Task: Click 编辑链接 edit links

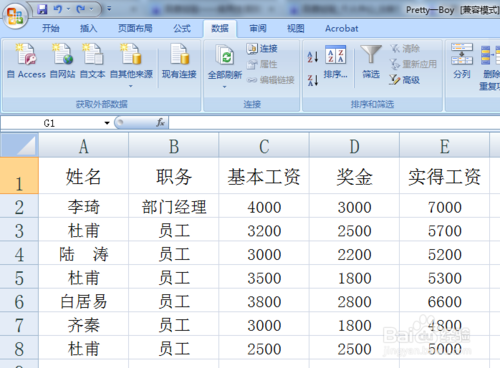Action: (x=270, y=80)
